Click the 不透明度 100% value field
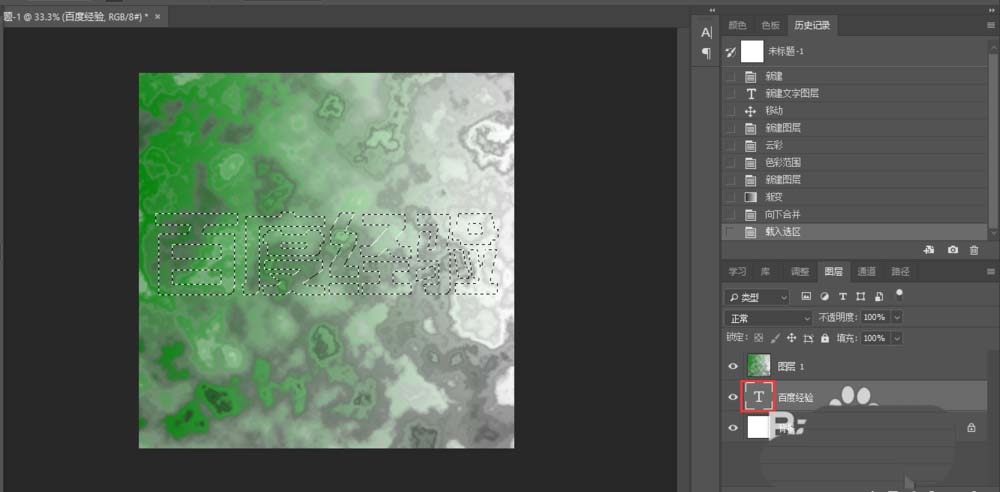Screen dimensions: 1000x492 point(876,317)
